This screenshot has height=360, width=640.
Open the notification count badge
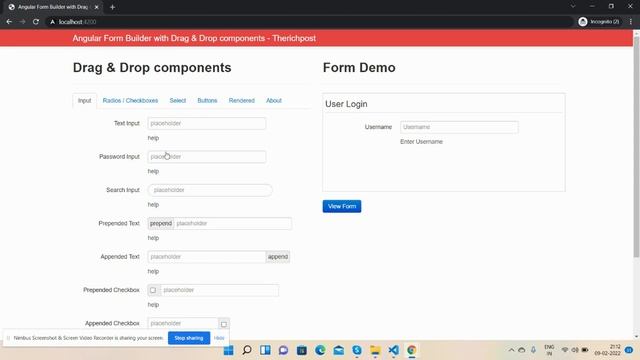(x=629, y=350)
